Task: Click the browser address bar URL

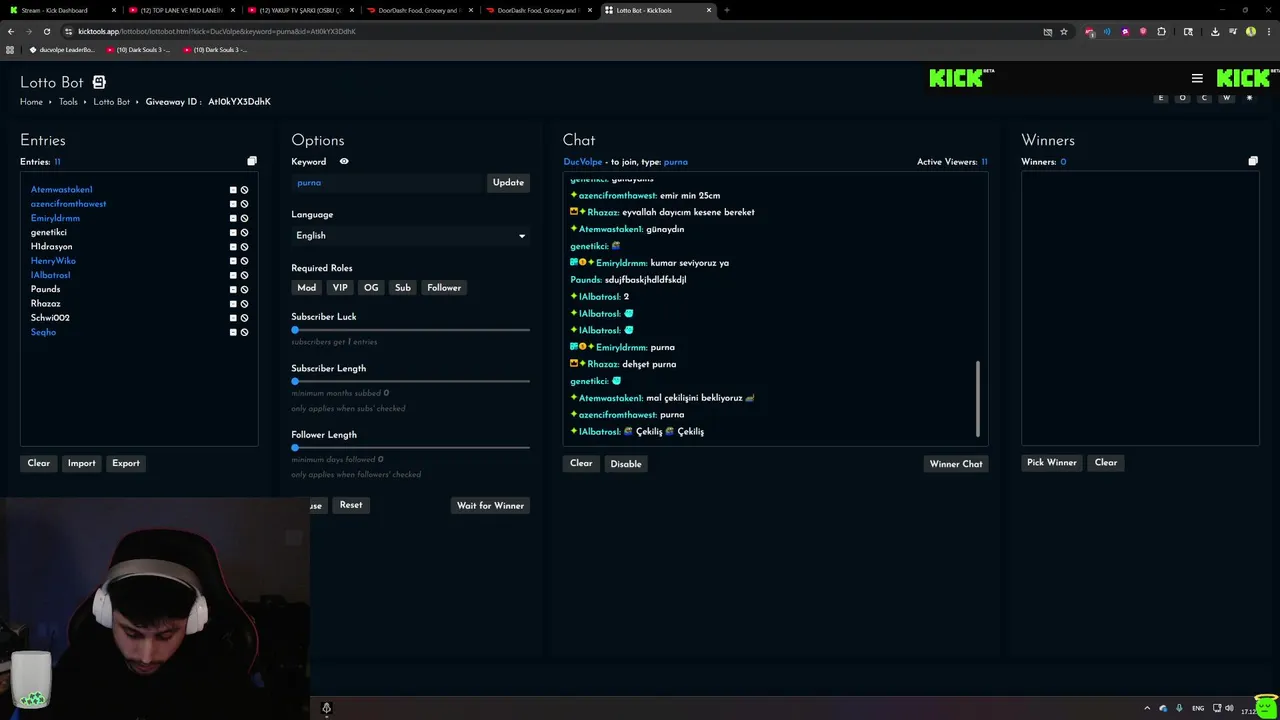Action: tap(217, 31)
